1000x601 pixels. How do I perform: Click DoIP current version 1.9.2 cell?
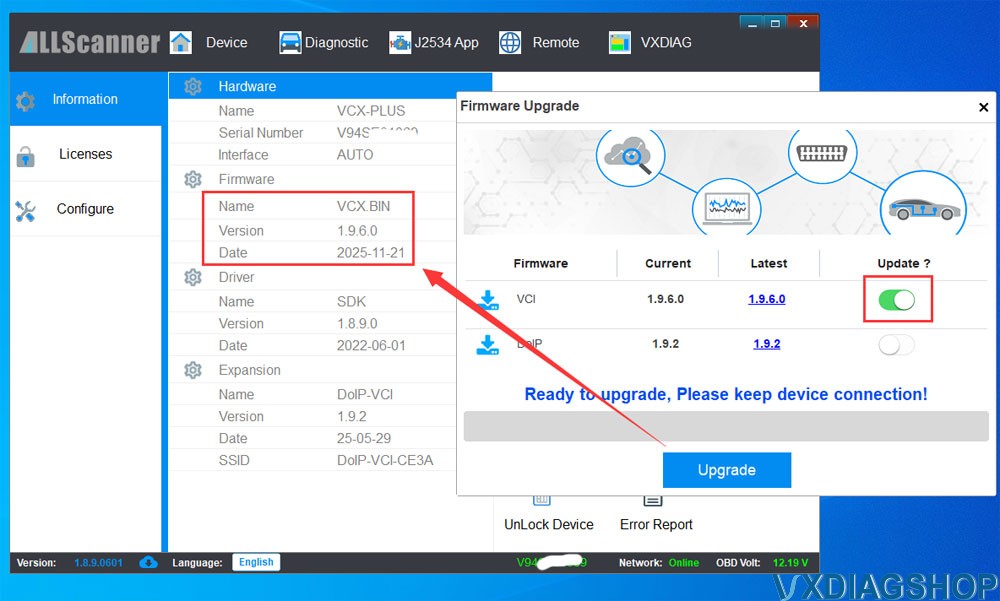click(665, 344)
